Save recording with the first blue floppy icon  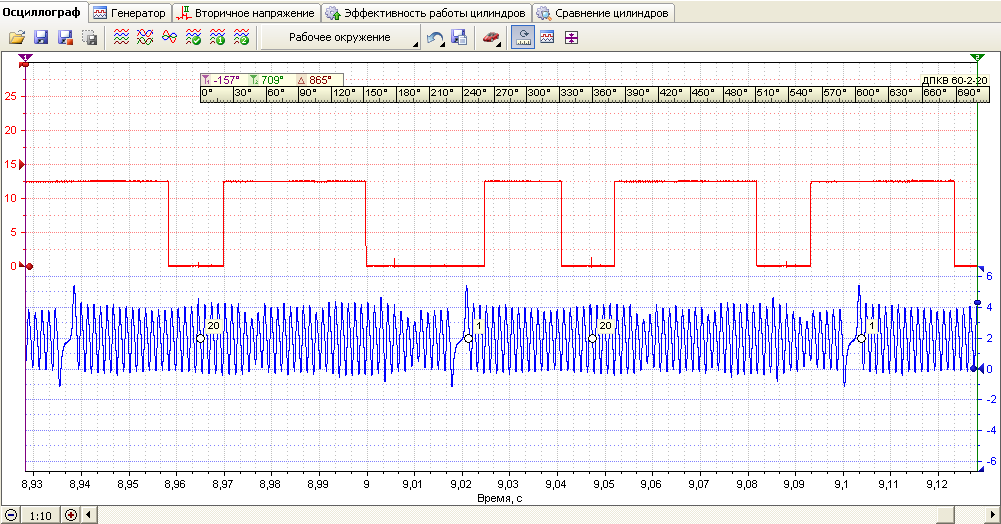coord(41,38)
